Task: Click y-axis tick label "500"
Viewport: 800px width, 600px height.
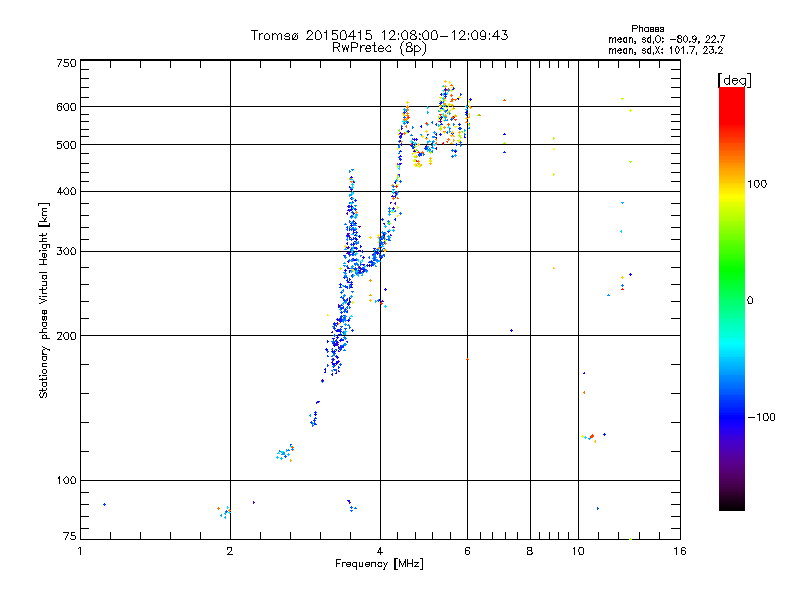Action: point(66,145)
